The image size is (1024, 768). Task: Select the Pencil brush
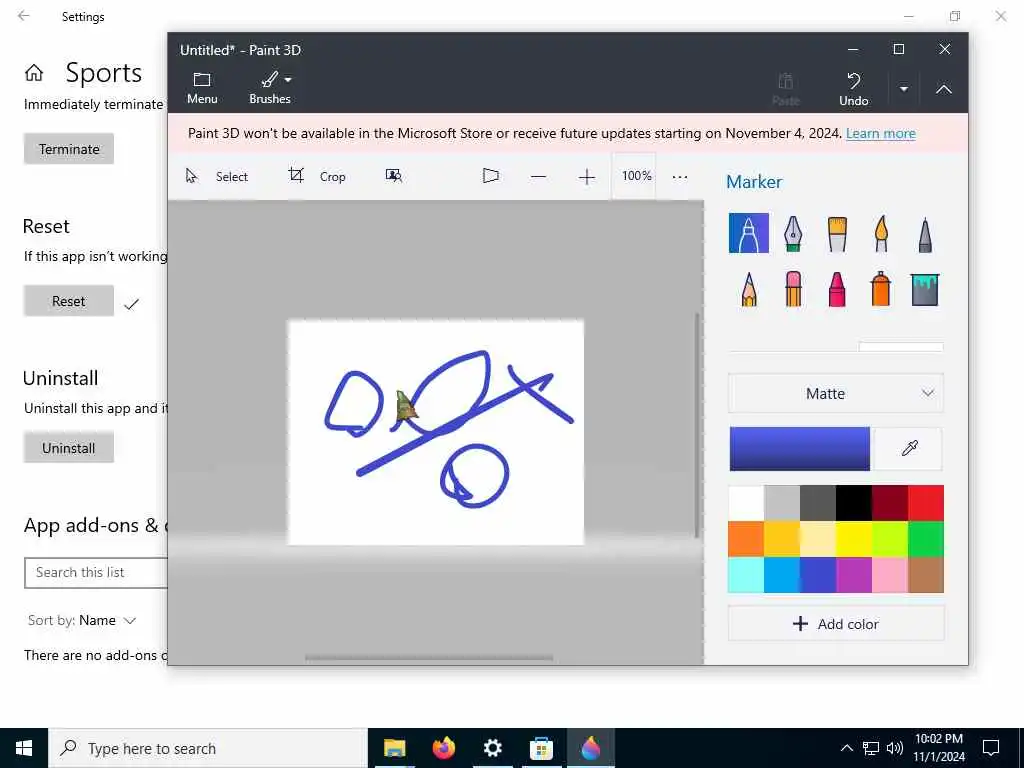point(748,288)
